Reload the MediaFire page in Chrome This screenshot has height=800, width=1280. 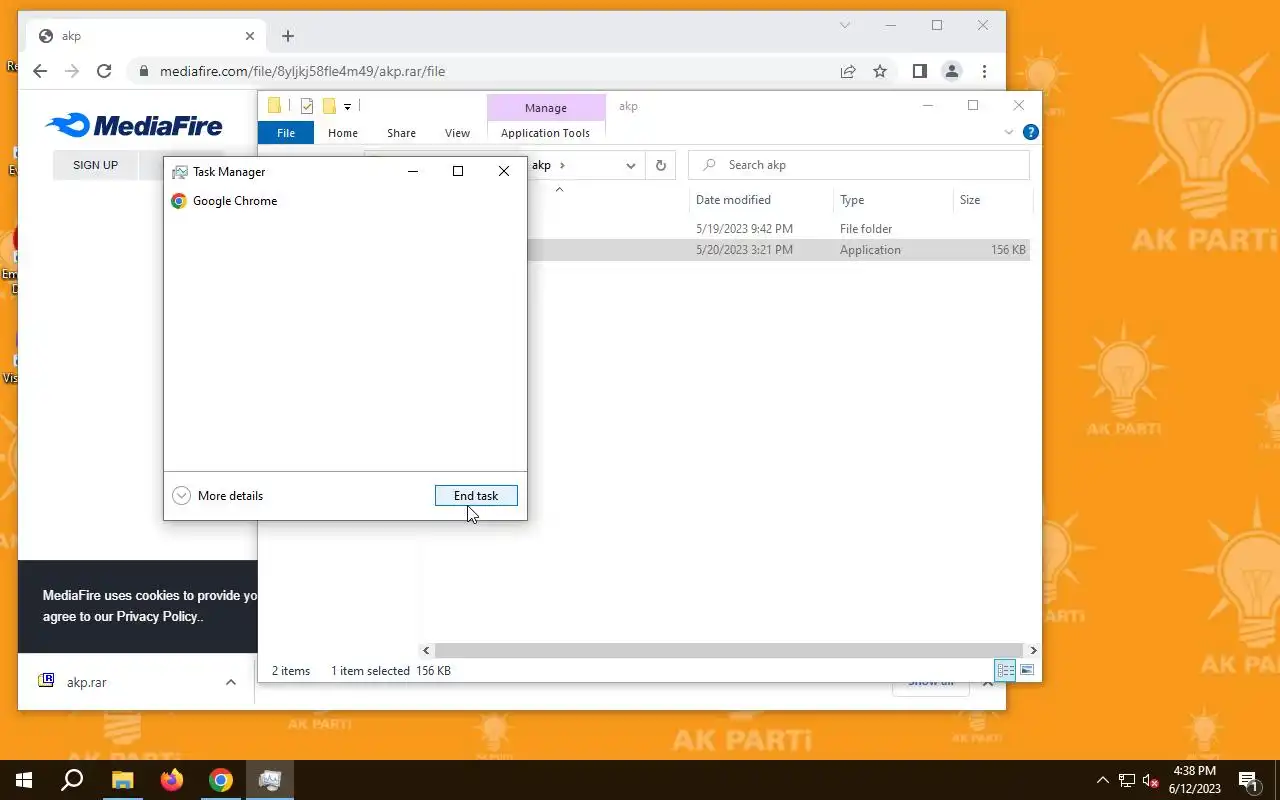tap(104, 71)
